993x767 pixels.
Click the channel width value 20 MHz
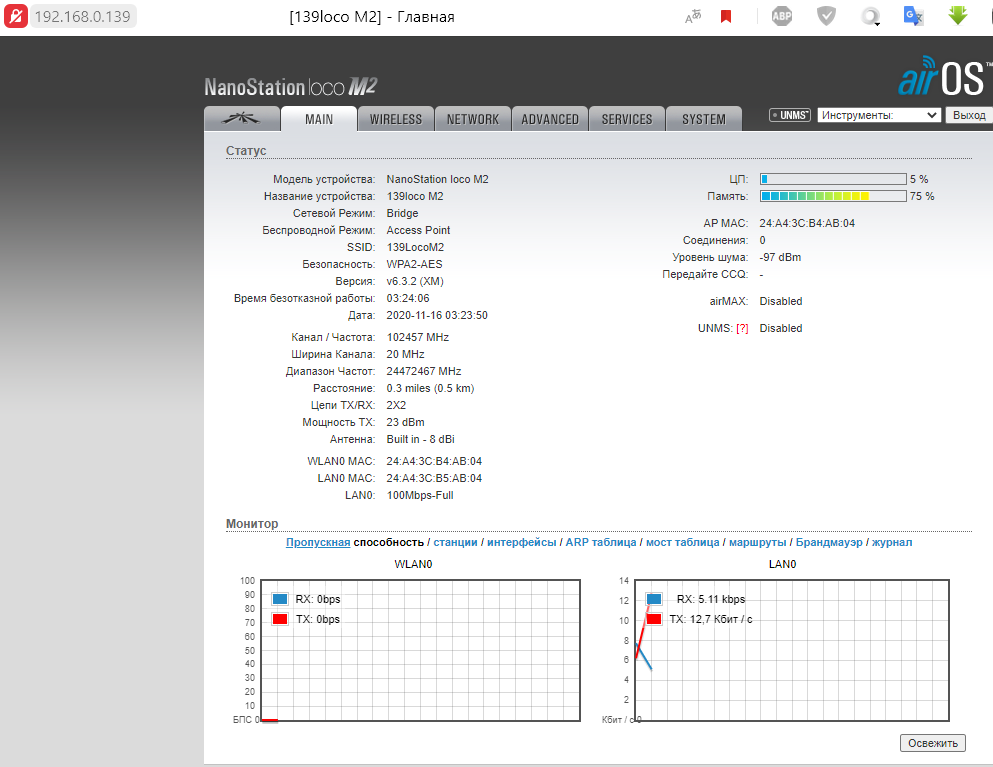(x=405, y=354)
